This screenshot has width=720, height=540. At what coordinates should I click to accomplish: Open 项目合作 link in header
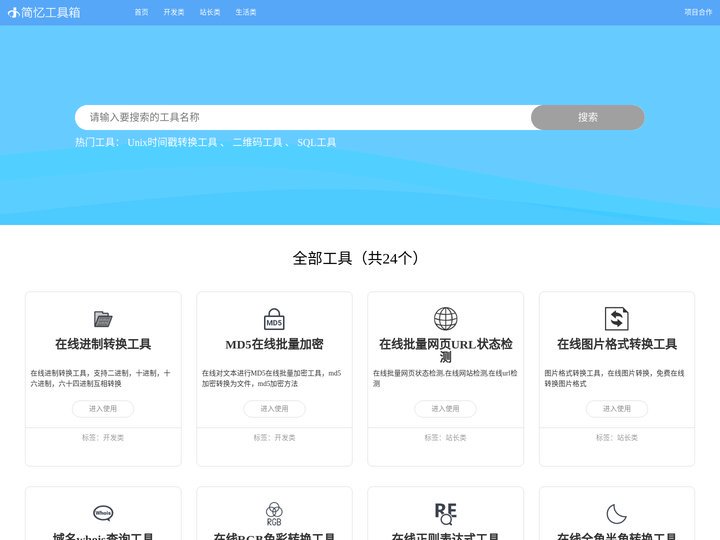[x=698, y=12]
